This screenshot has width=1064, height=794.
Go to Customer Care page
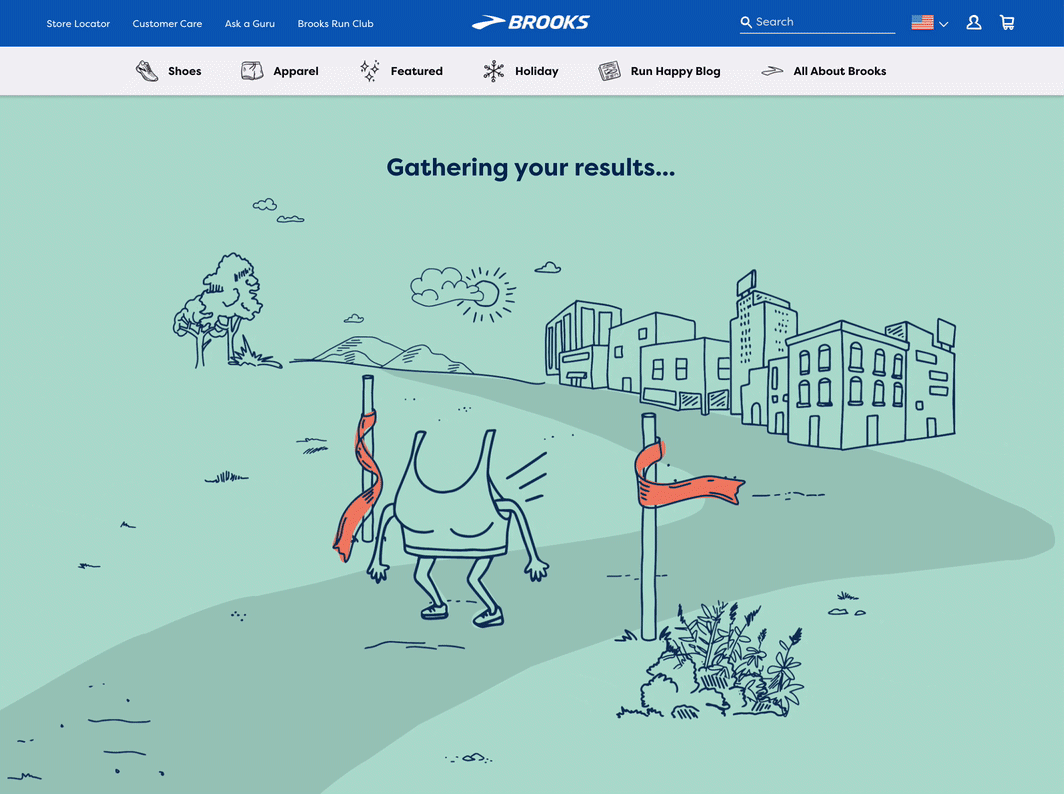click(x=167, y=24)
